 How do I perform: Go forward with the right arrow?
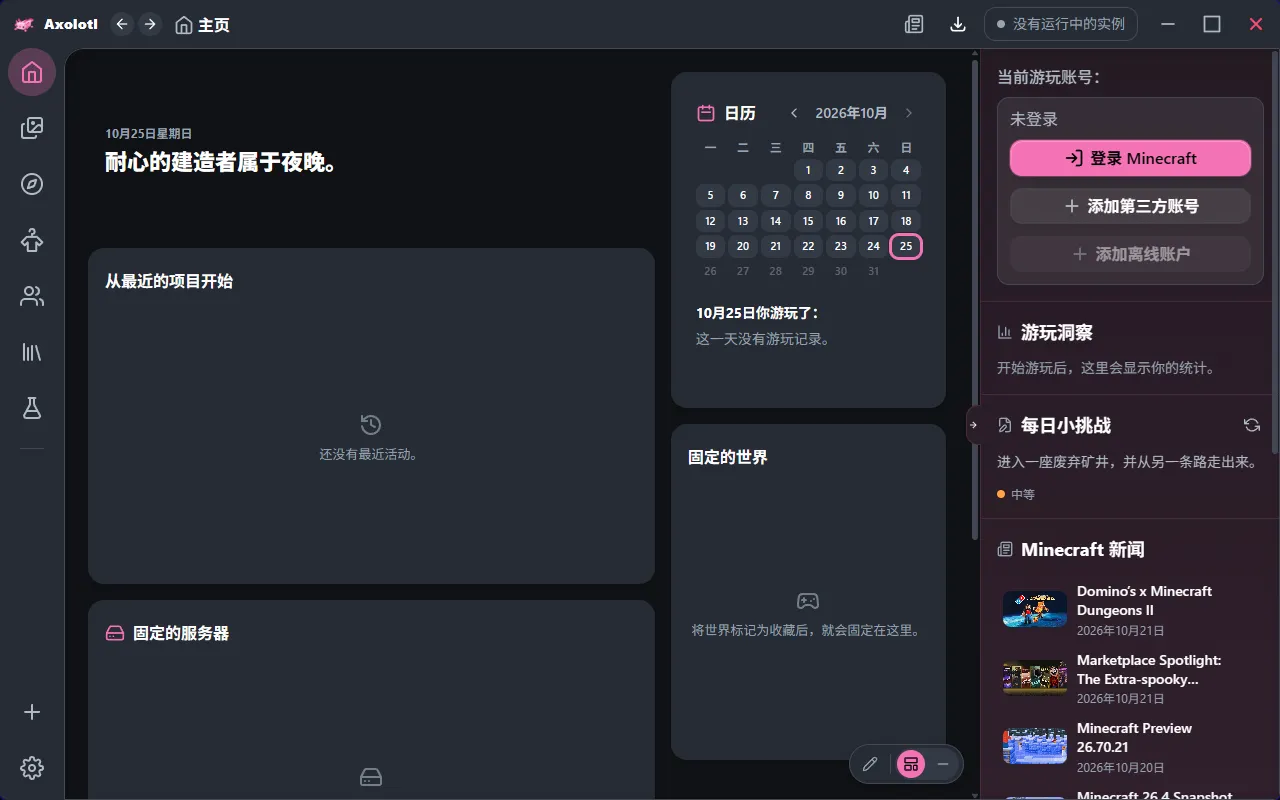point(150,24)
